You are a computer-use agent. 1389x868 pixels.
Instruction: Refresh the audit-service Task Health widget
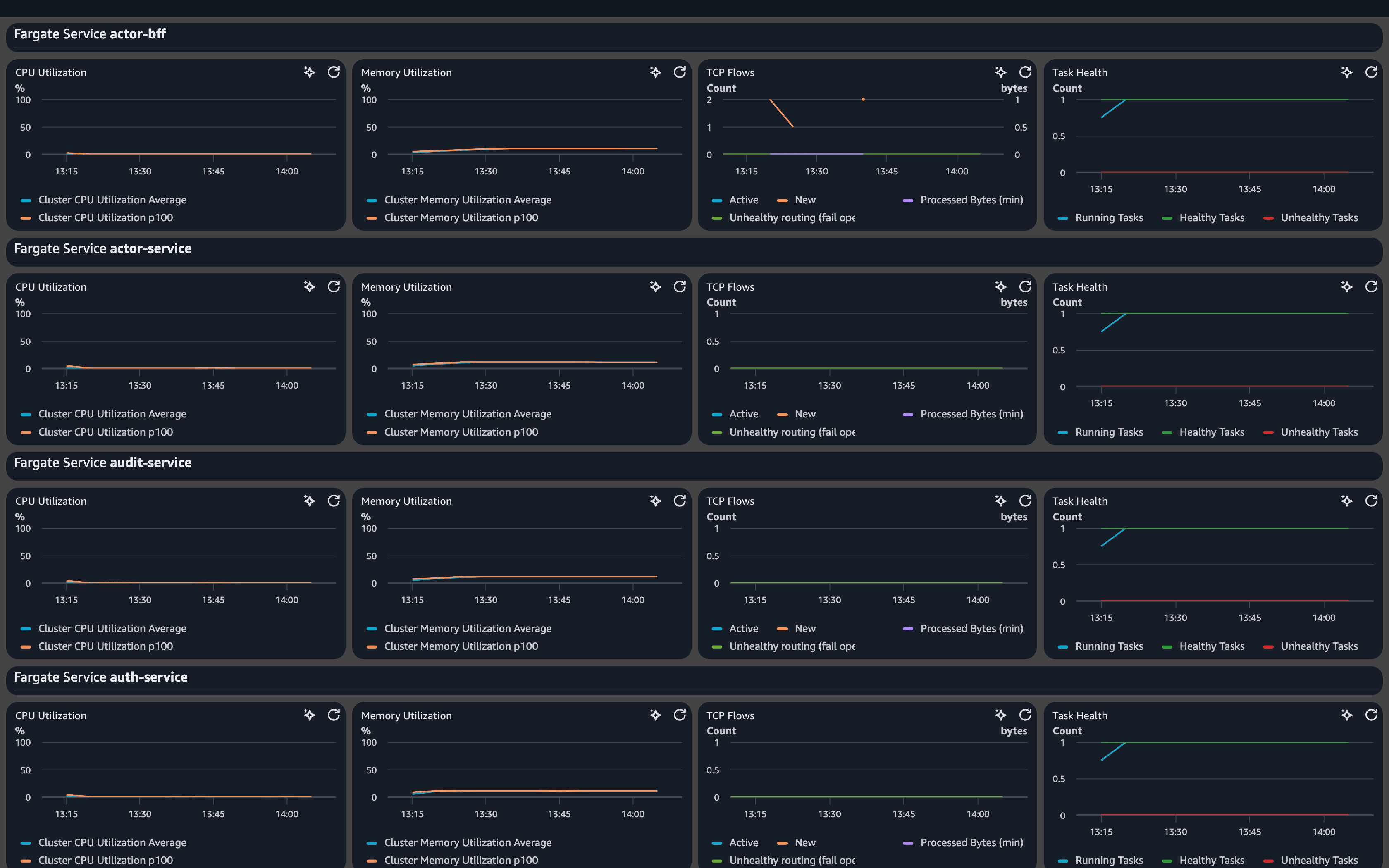pos(1371,501)
